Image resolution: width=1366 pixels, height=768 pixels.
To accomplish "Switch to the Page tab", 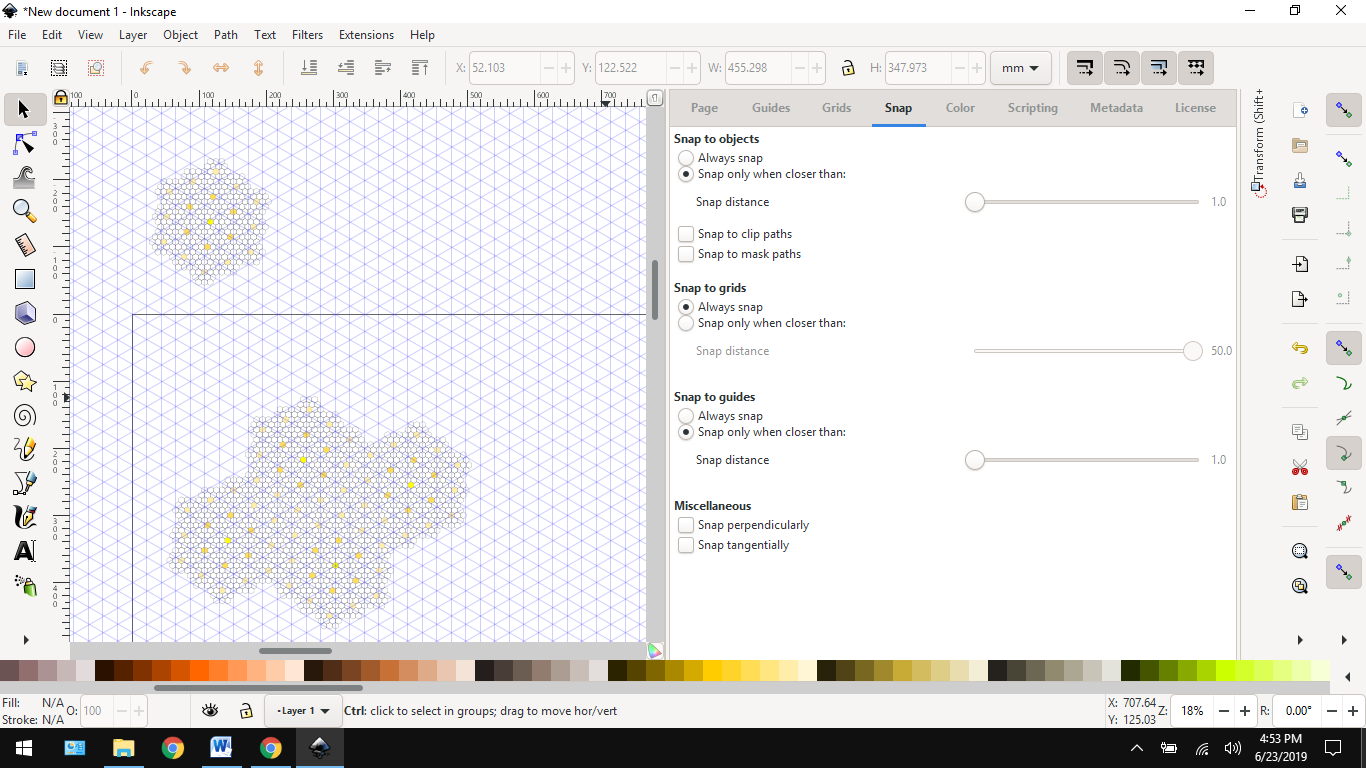I will click(x=704, y=108).
